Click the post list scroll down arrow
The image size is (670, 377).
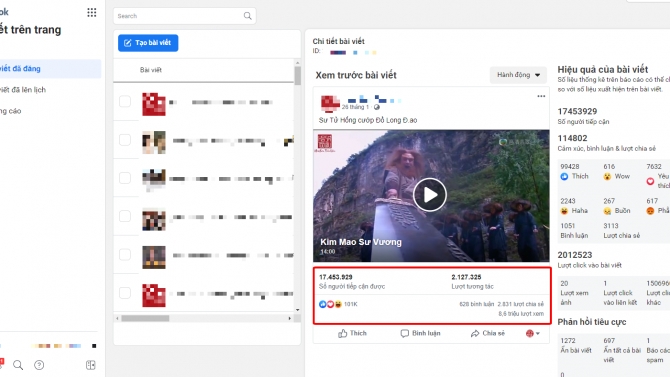[x=297, y=309]
